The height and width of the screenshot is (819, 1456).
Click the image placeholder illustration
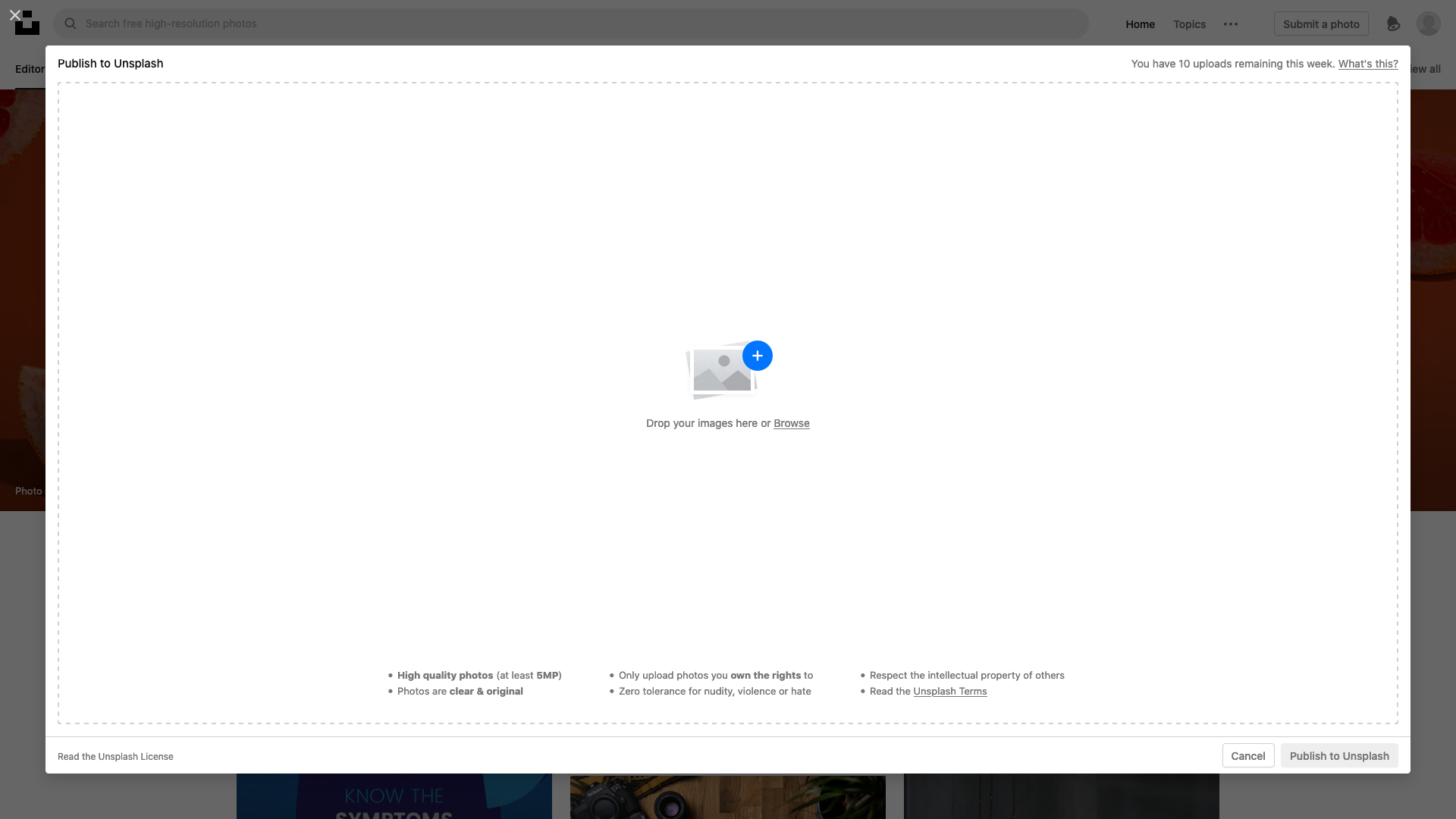pyautogui.click(x=720, y=372)
